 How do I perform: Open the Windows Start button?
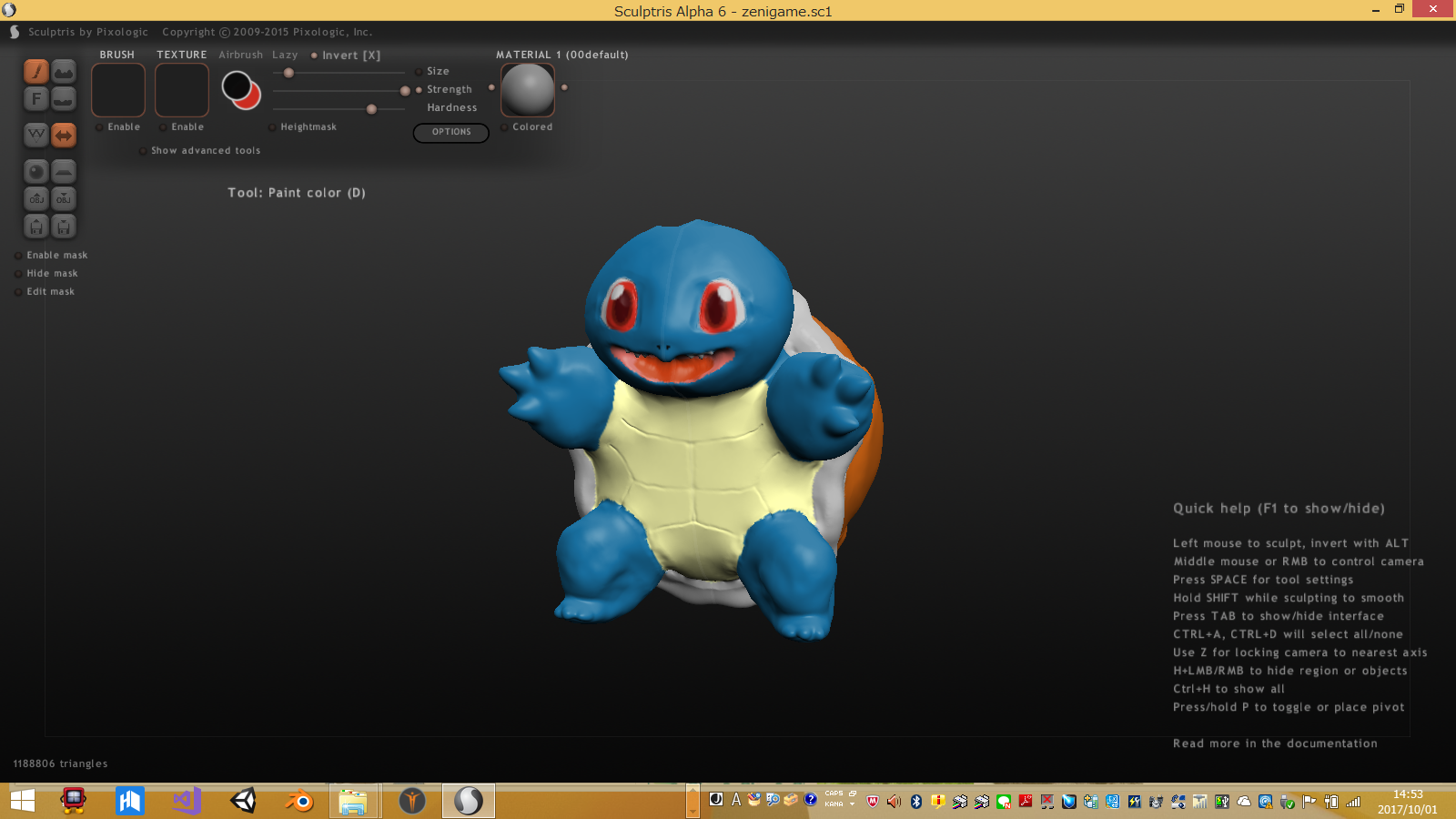tap(23, 801)
